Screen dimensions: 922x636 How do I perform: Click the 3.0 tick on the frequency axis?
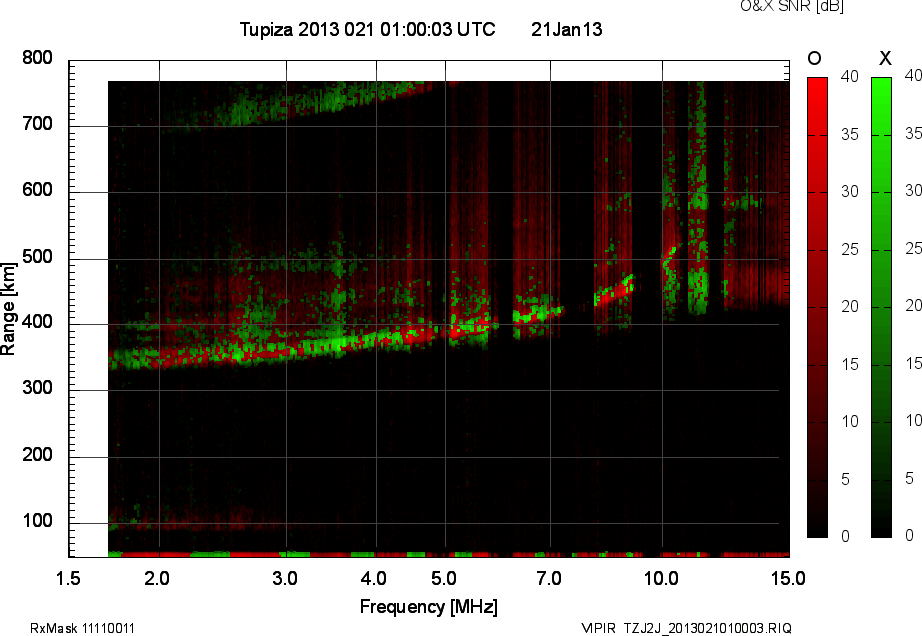tap(285, 578)
